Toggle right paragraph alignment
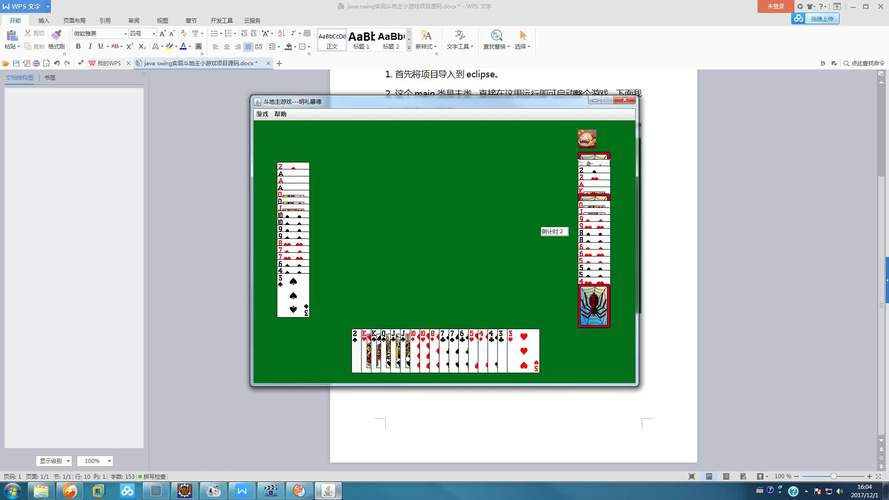This screenshot has height=500, width=889. pyautogui.click(x=238, y=46)
